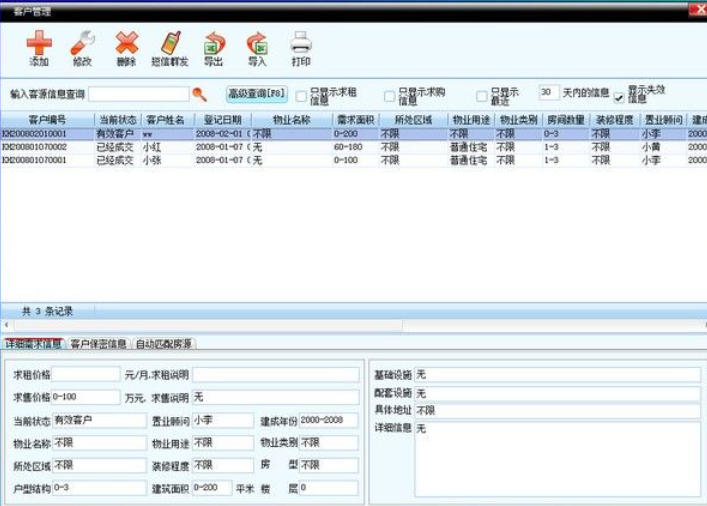Click the 导入 (Import) toolbar icon

[x=257, y=45]
